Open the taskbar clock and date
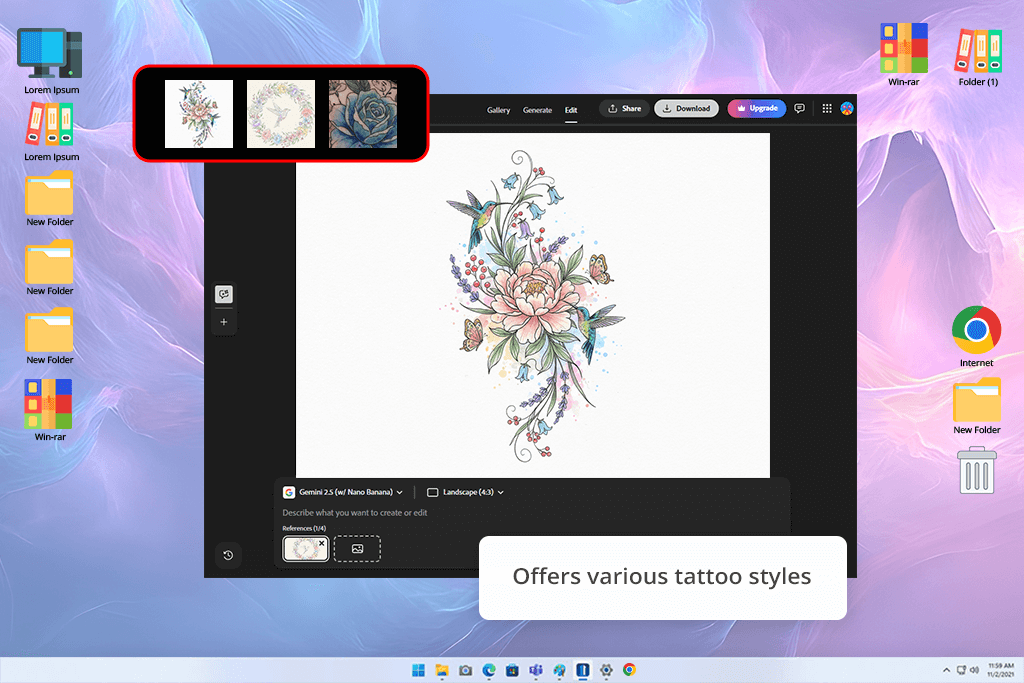This screenshot has width=1024, height=683. [x=1000, y=670]
